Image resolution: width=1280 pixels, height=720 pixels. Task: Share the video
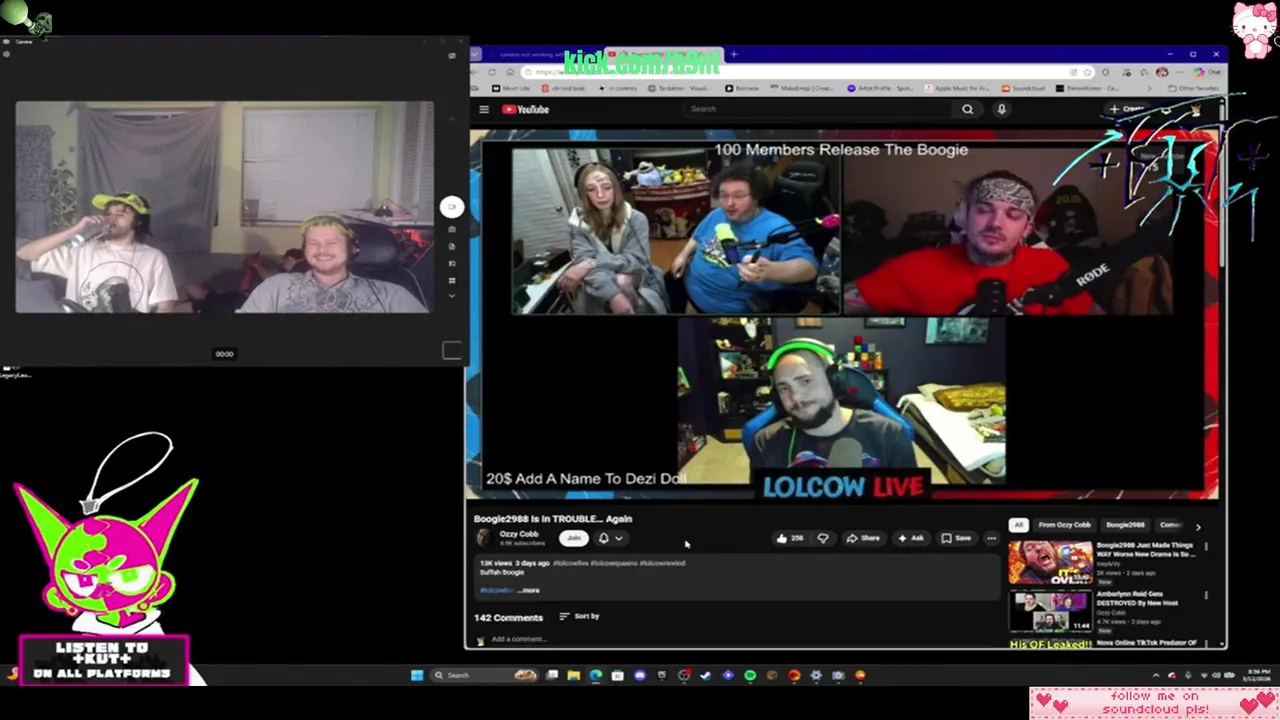tap(863, 538)
